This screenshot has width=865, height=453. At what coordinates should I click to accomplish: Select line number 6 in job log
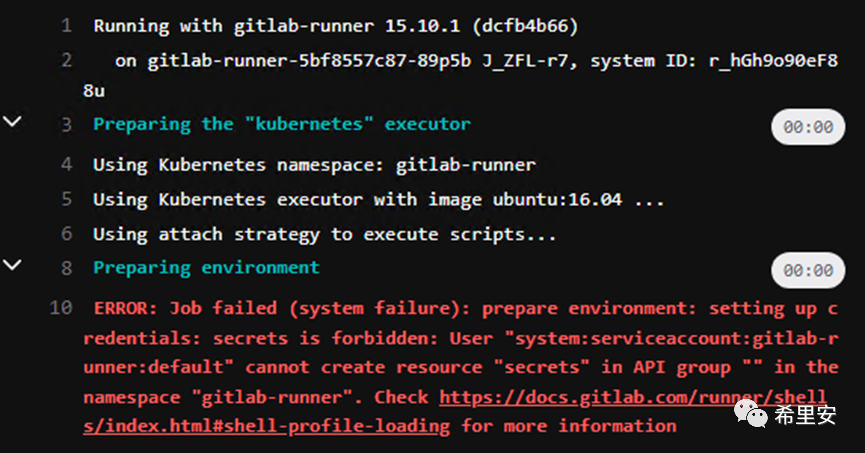pyautogui.click(x=66, y=234)
